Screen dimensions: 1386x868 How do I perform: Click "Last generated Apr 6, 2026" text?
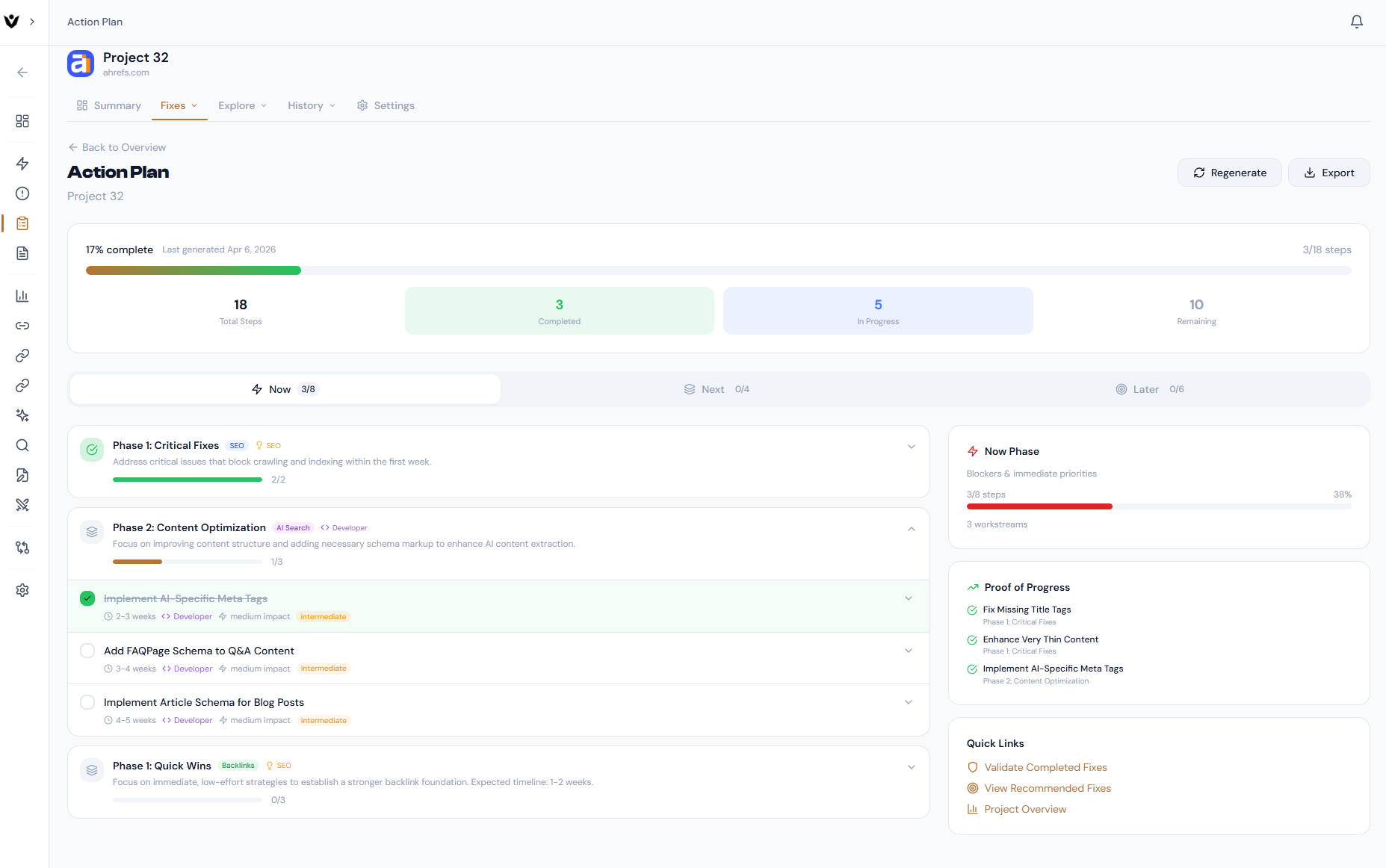tap(219, 249)
